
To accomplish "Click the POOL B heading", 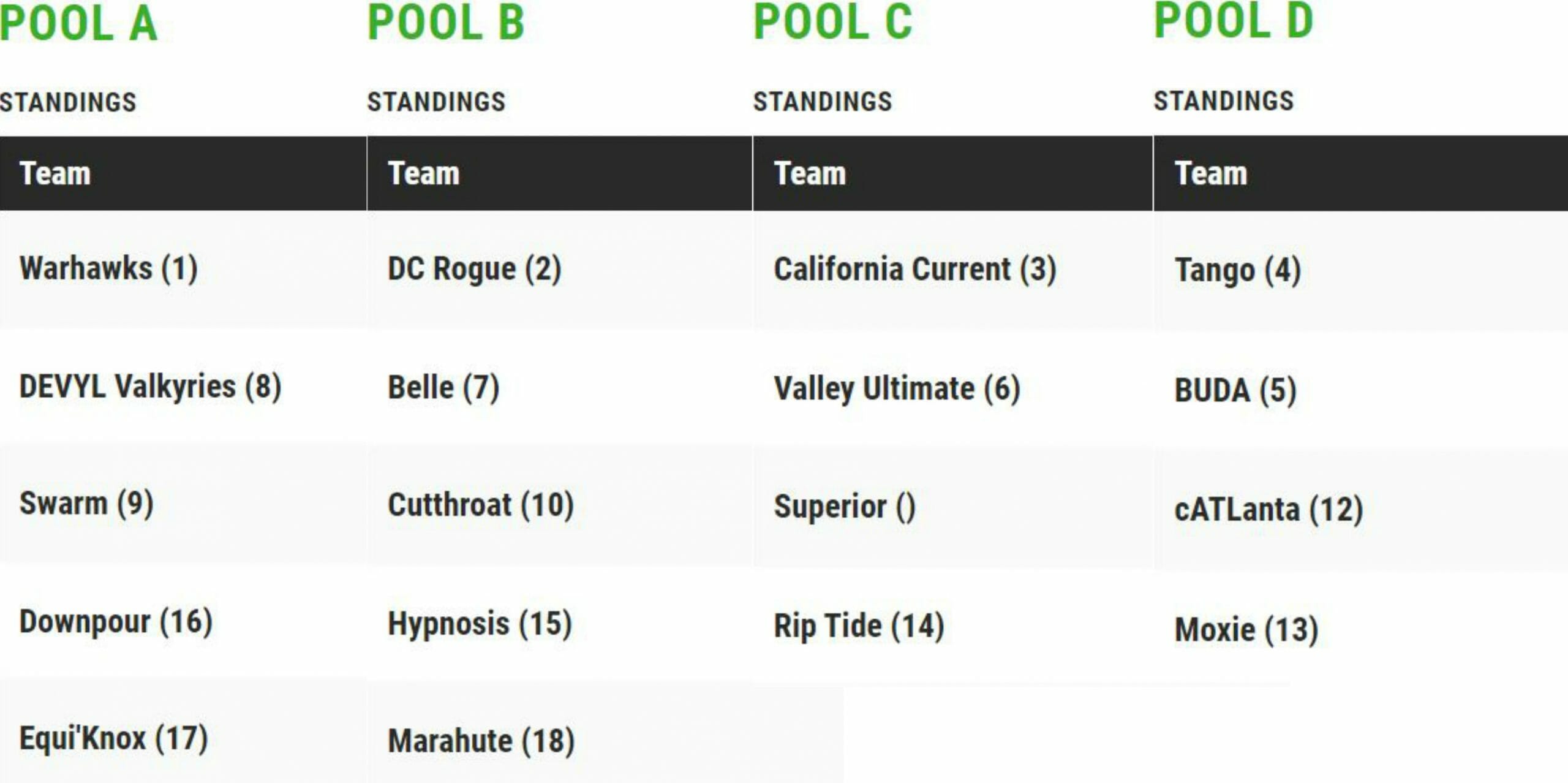I will 446,23.
